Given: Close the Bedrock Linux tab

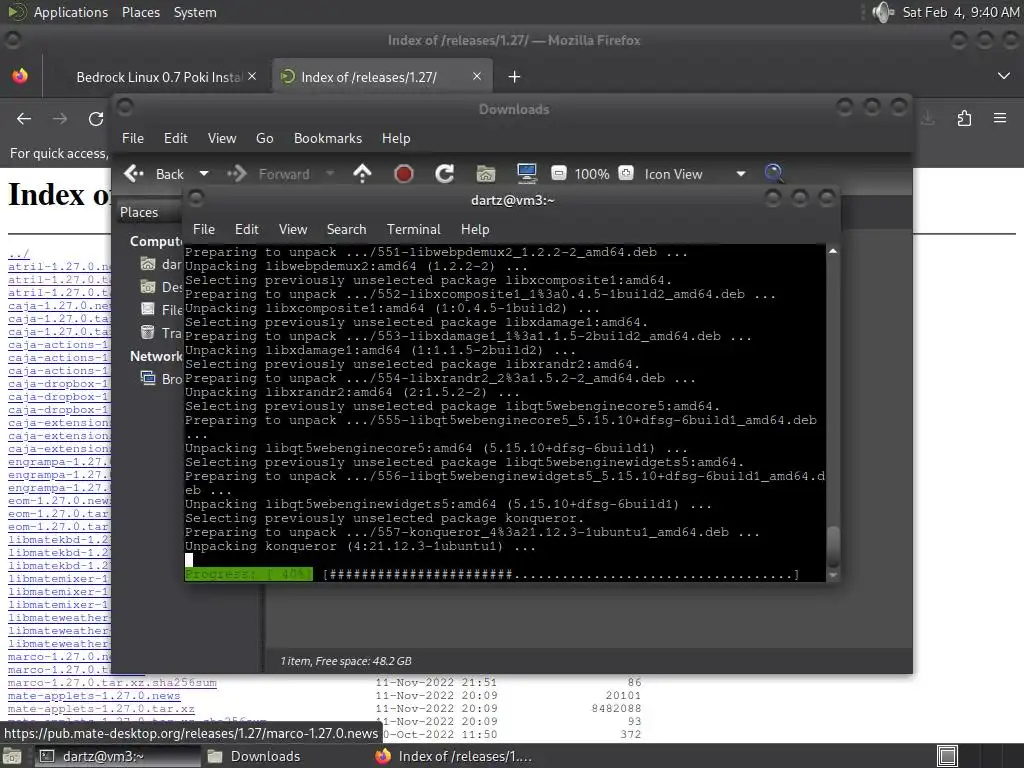Looking at the screenshot, I should pos(252,76).
